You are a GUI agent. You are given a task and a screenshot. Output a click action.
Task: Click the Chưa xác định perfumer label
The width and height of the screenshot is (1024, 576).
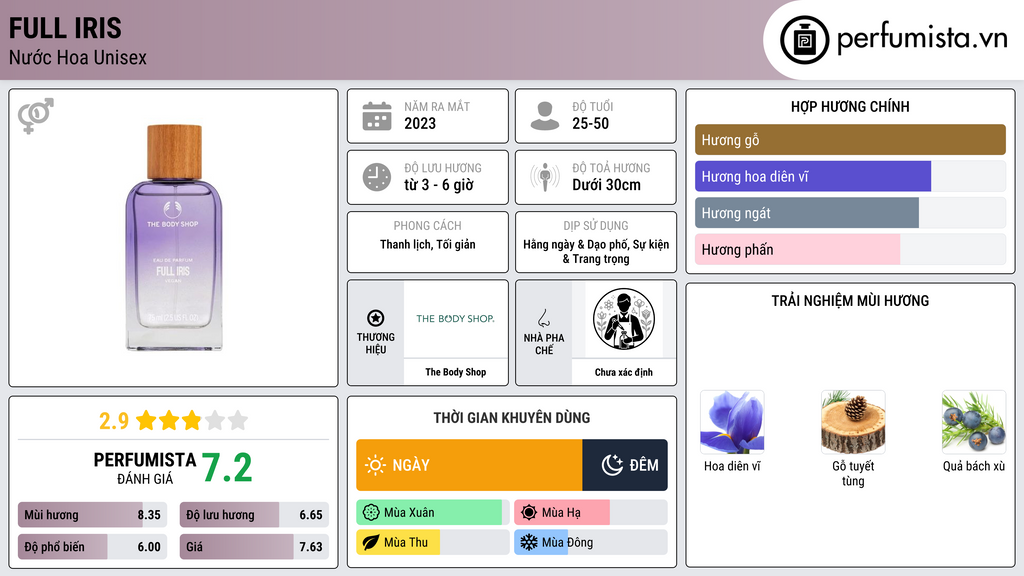point(624,372)
